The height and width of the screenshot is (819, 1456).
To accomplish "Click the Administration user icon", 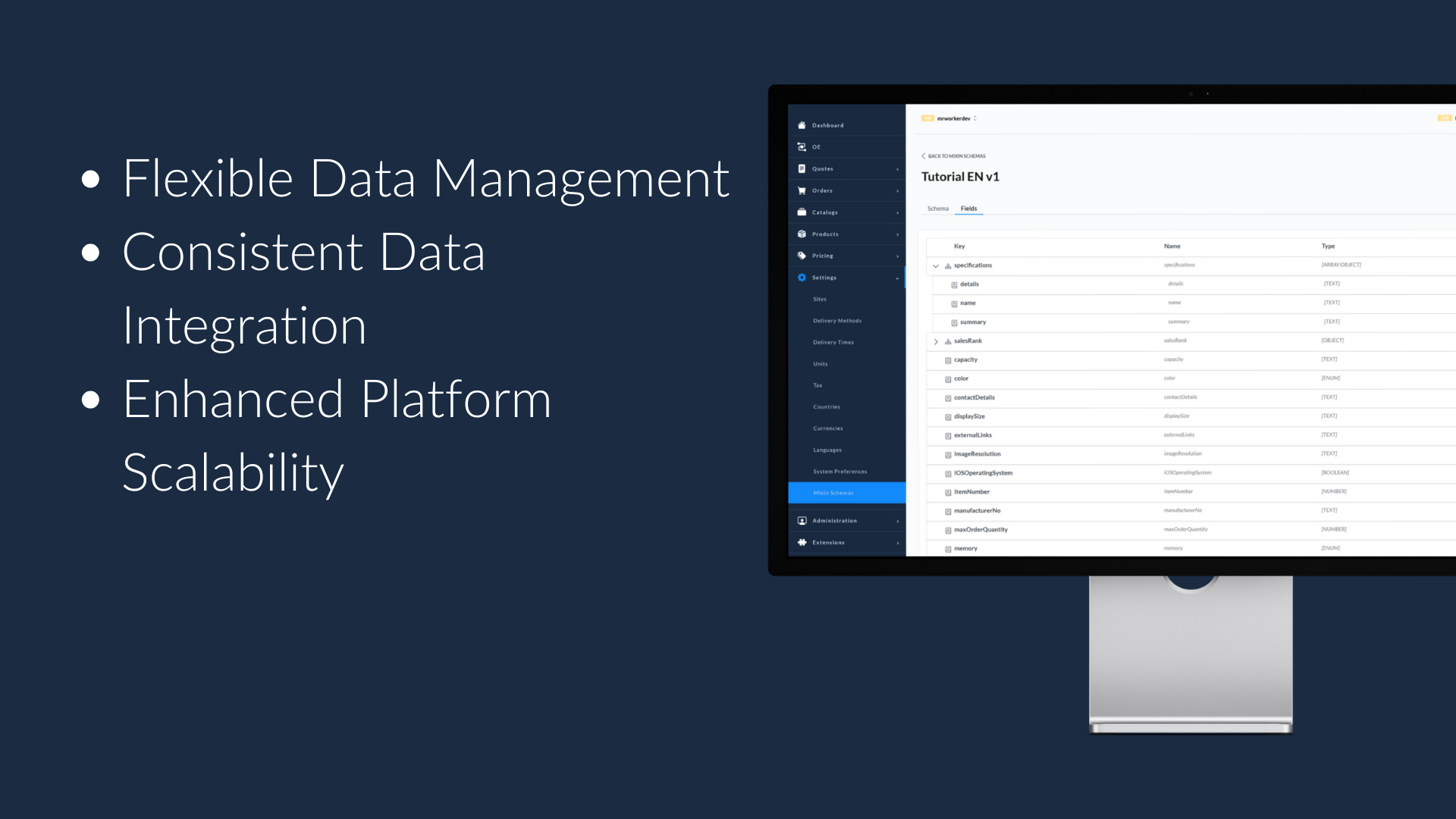I will [x=802, y=521].
